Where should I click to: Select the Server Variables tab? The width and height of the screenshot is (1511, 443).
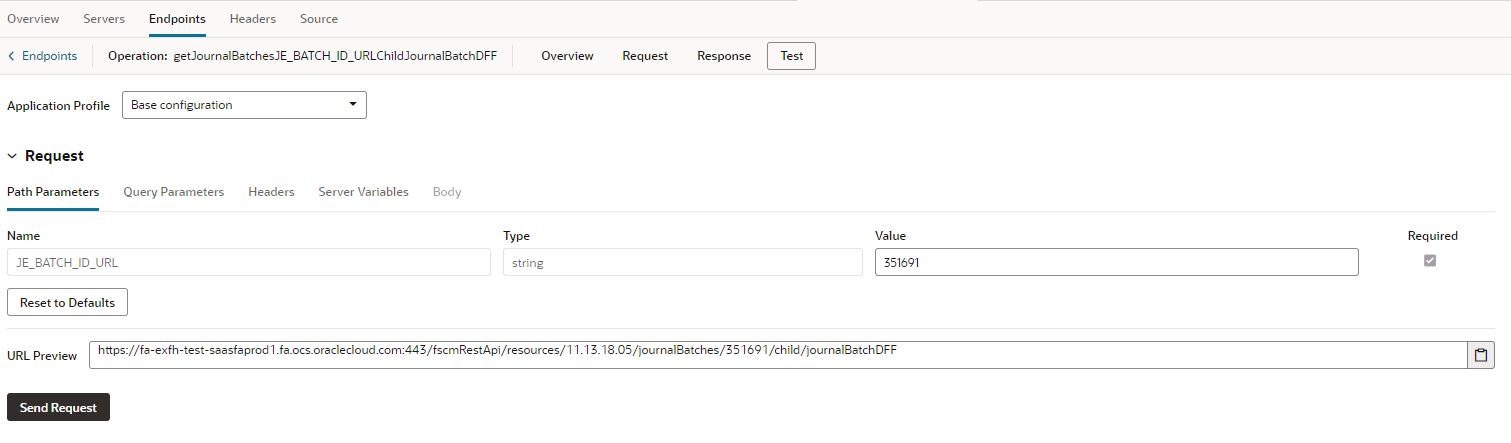click(363, 192)
